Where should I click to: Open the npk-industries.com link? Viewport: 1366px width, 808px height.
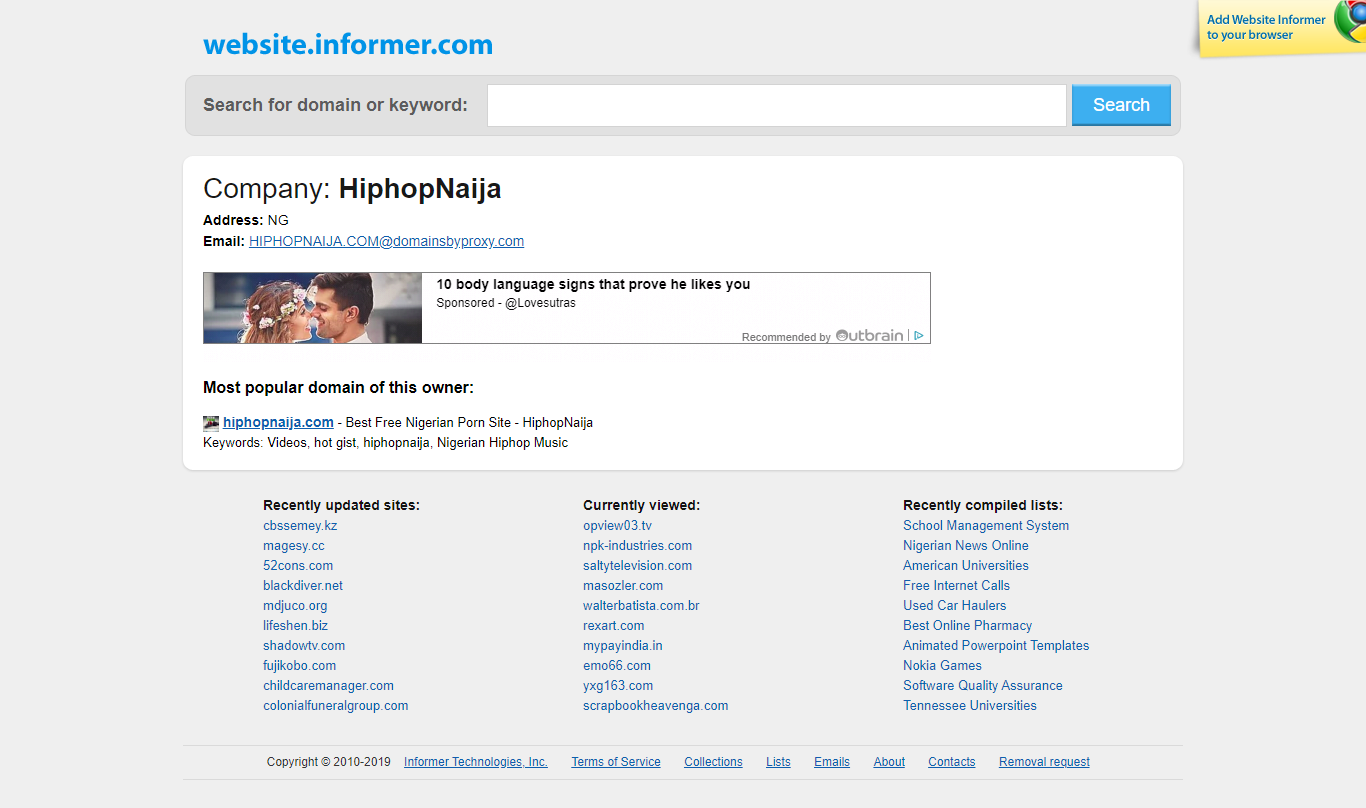click(637, 545)
